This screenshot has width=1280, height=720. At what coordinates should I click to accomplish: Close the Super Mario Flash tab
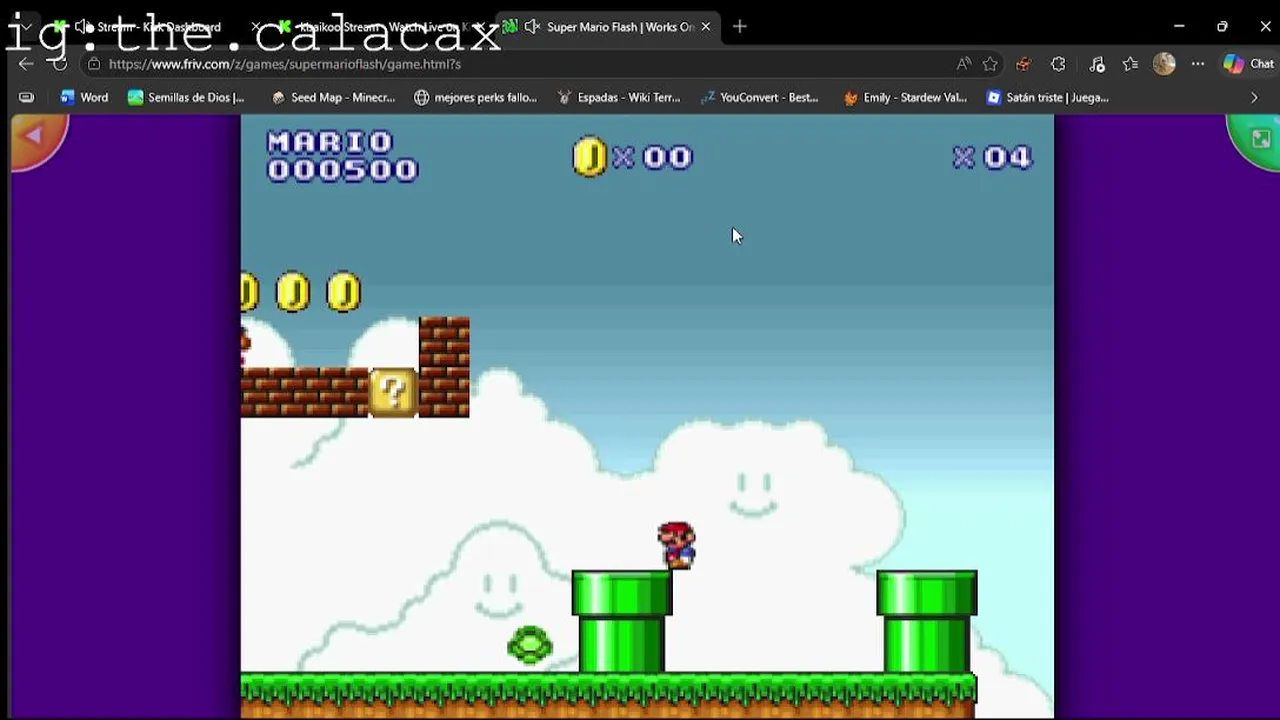705,27
